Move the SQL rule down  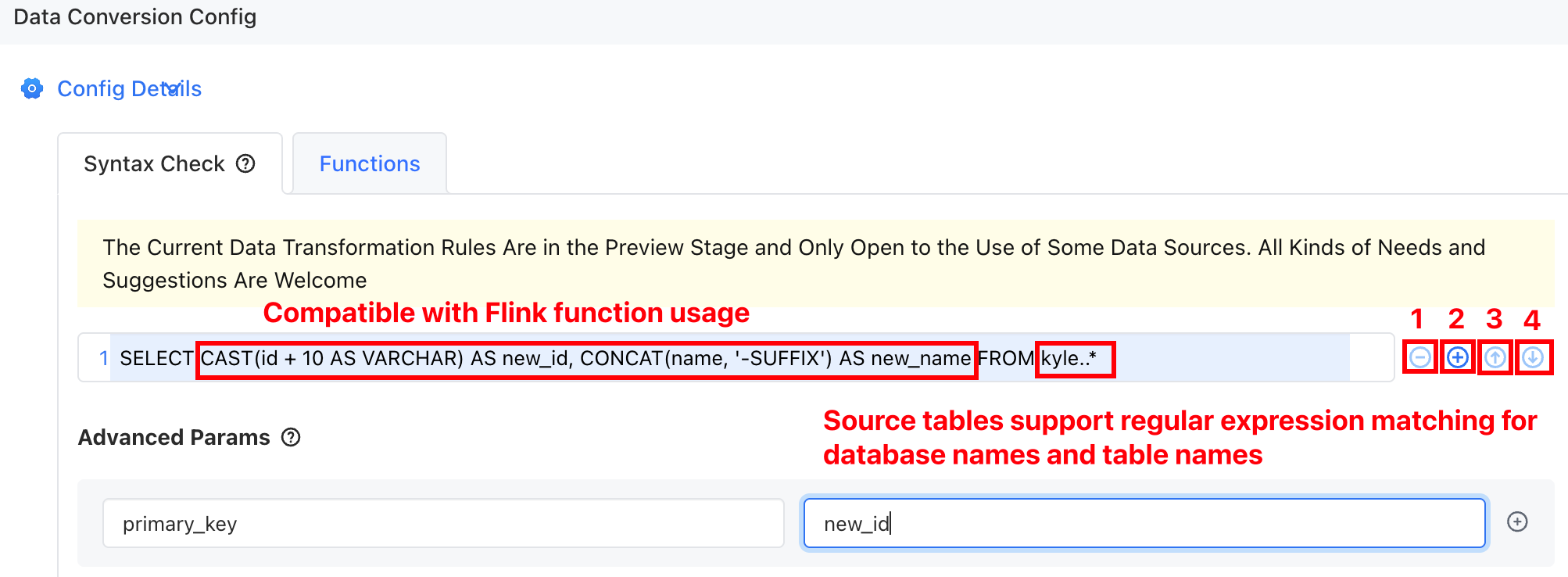point(1533,357)
